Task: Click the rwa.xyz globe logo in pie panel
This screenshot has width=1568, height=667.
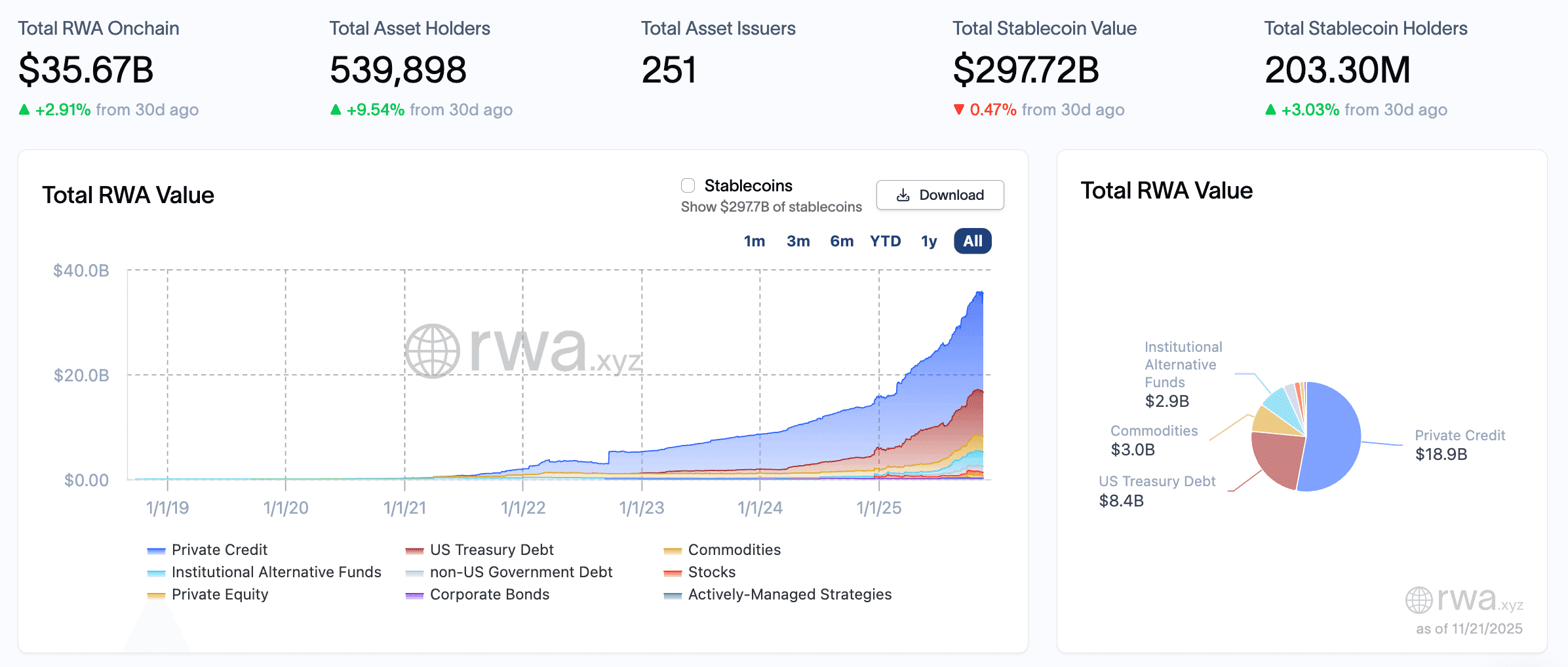Action: tap(1419, 600)
